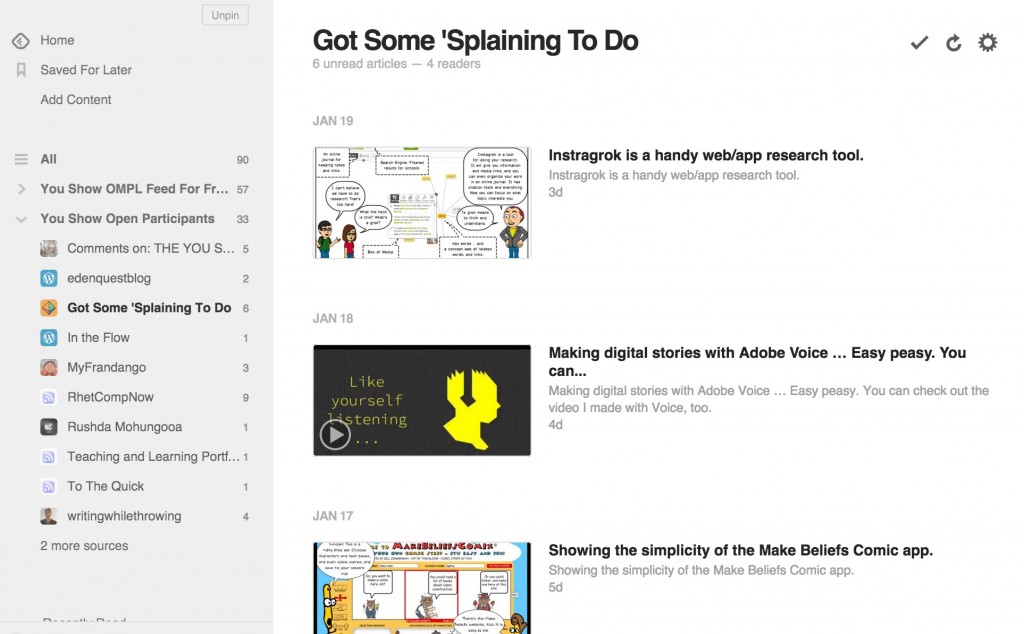This screenshot has width=1024, height=634.
Task: Open Instragrok is a handy web/app article title
Action: click(x=706, y=155)
